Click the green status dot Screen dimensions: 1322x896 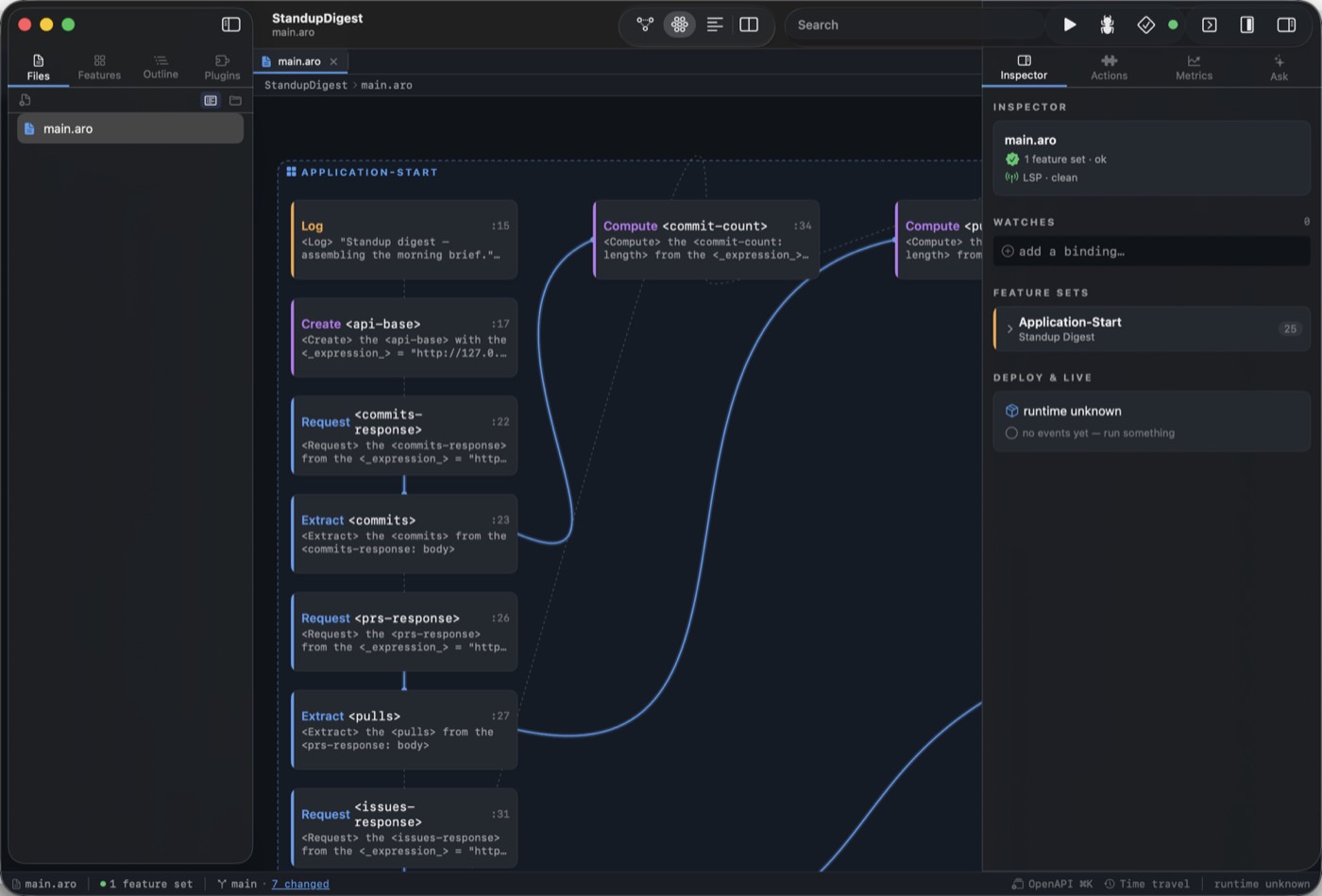[1173, 25]
